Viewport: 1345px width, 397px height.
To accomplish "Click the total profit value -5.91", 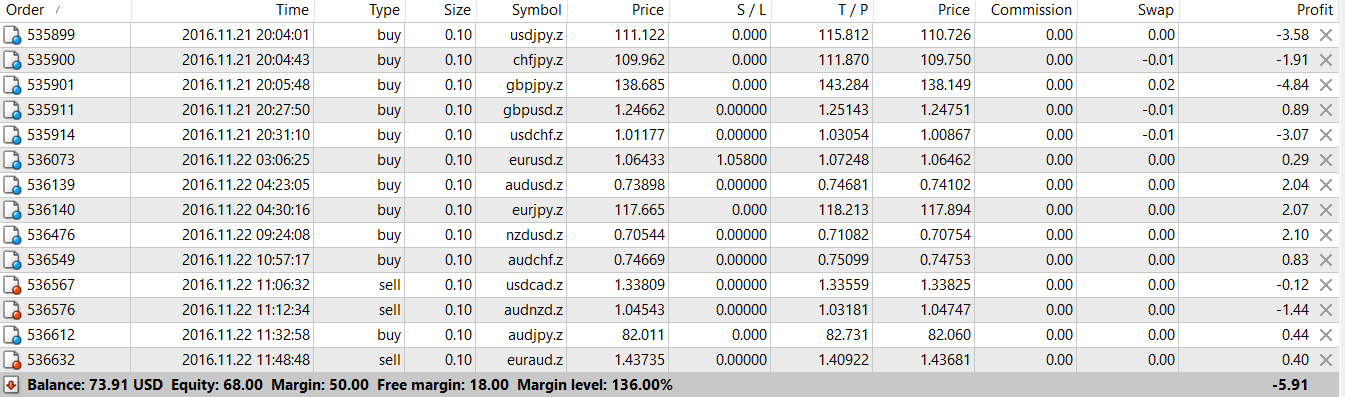I will pos(1289,385).
